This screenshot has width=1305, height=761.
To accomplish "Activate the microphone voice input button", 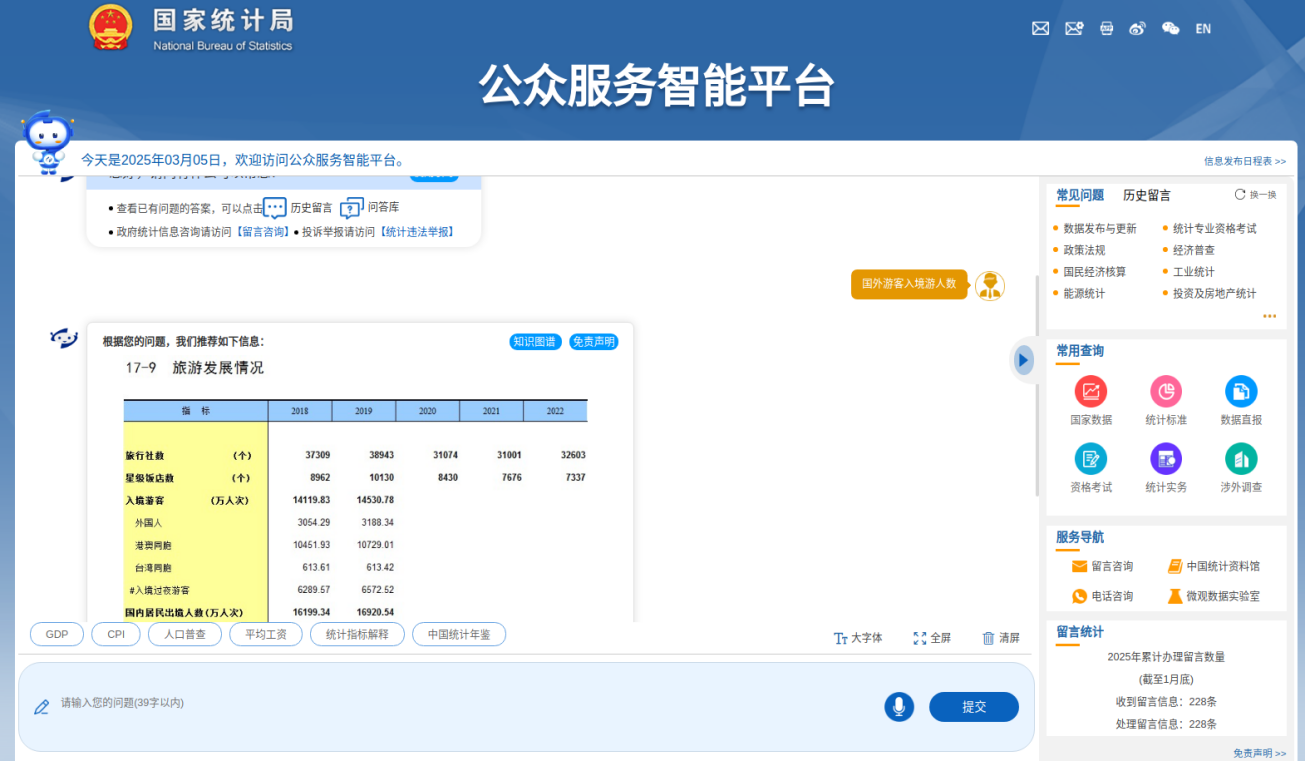I will tap(898, 707).
